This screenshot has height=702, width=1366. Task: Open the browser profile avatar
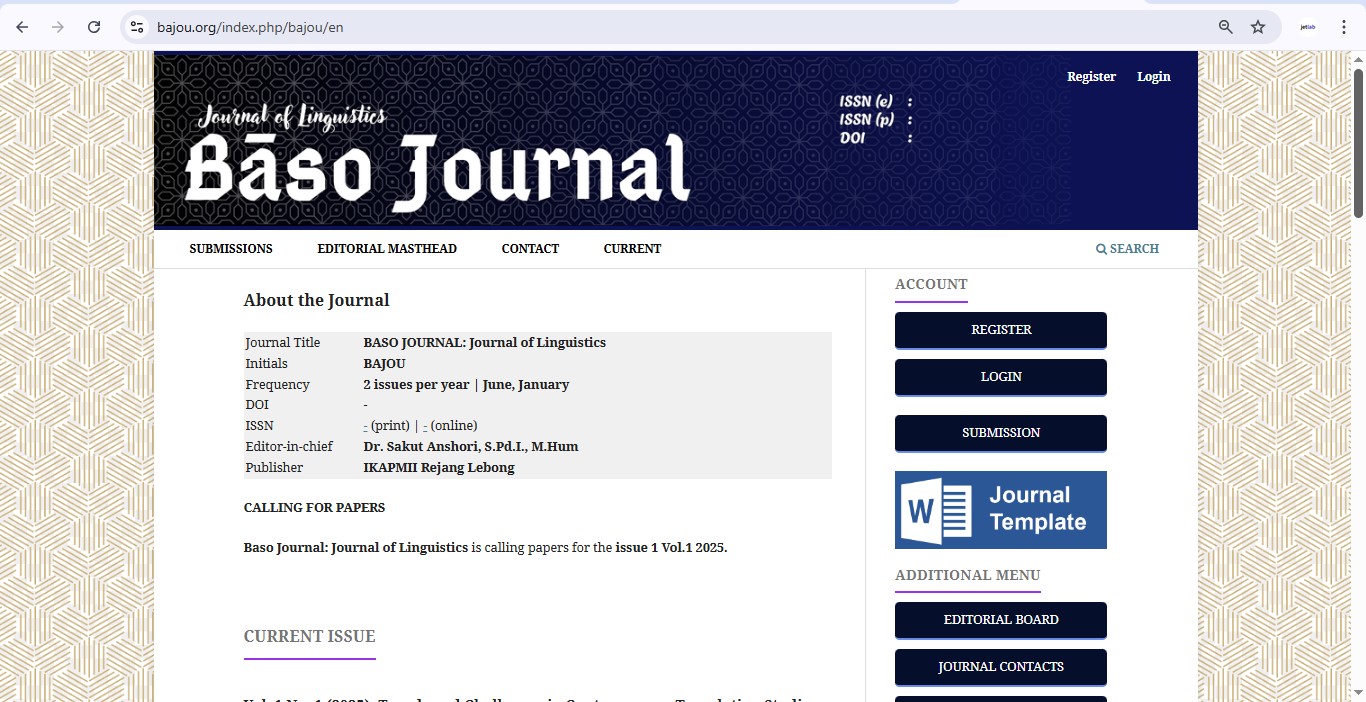[1306, 27]
